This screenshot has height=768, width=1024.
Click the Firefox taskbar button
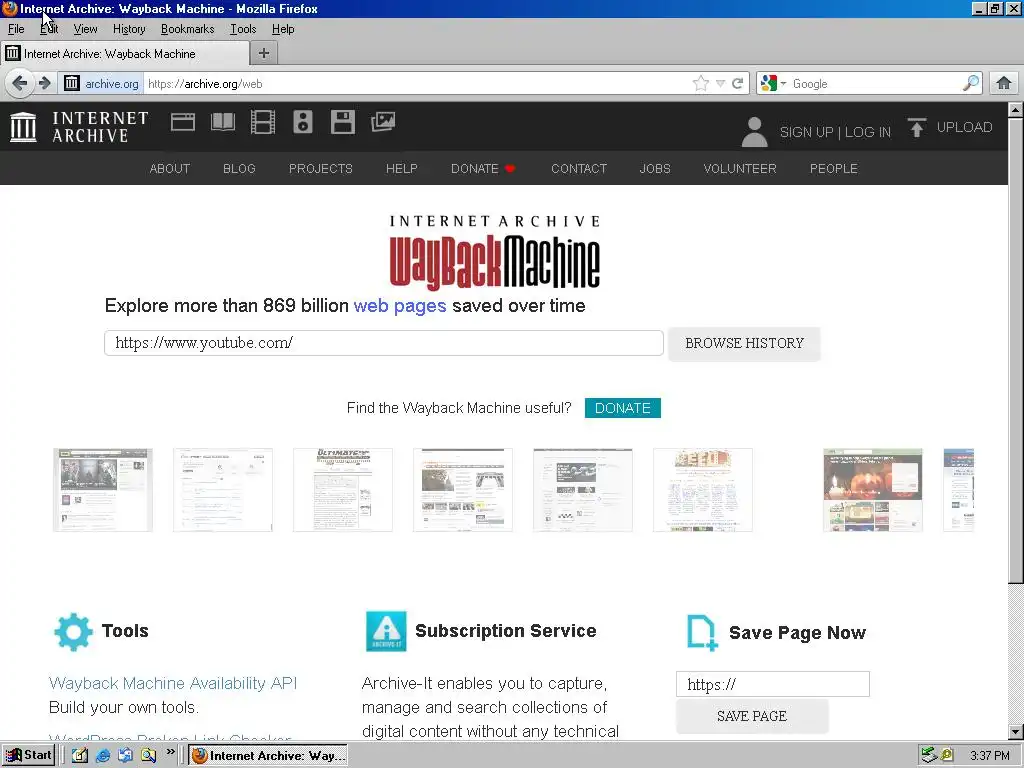click(x=268, y=756)
